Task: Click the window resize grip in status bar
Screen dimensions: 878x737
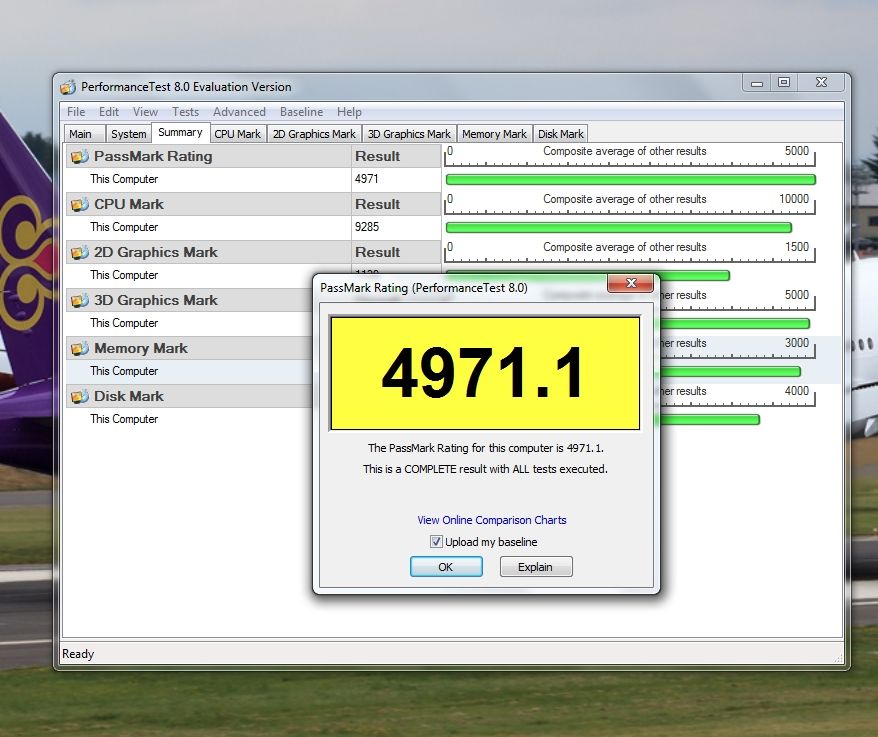Action: click(838, 659)
